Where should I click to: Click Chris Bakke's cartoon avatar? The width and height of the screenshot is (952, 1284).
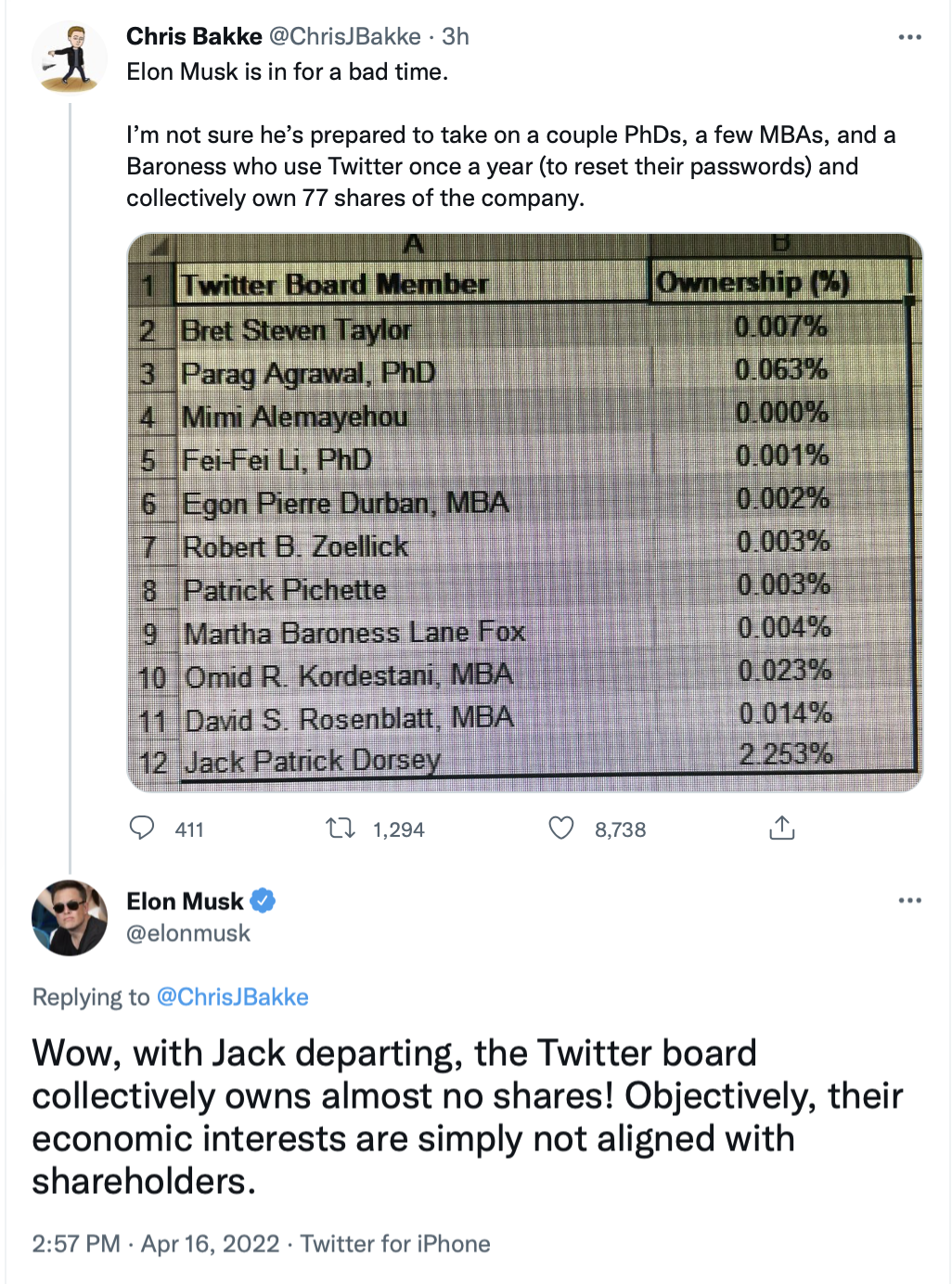pos(70,58)
